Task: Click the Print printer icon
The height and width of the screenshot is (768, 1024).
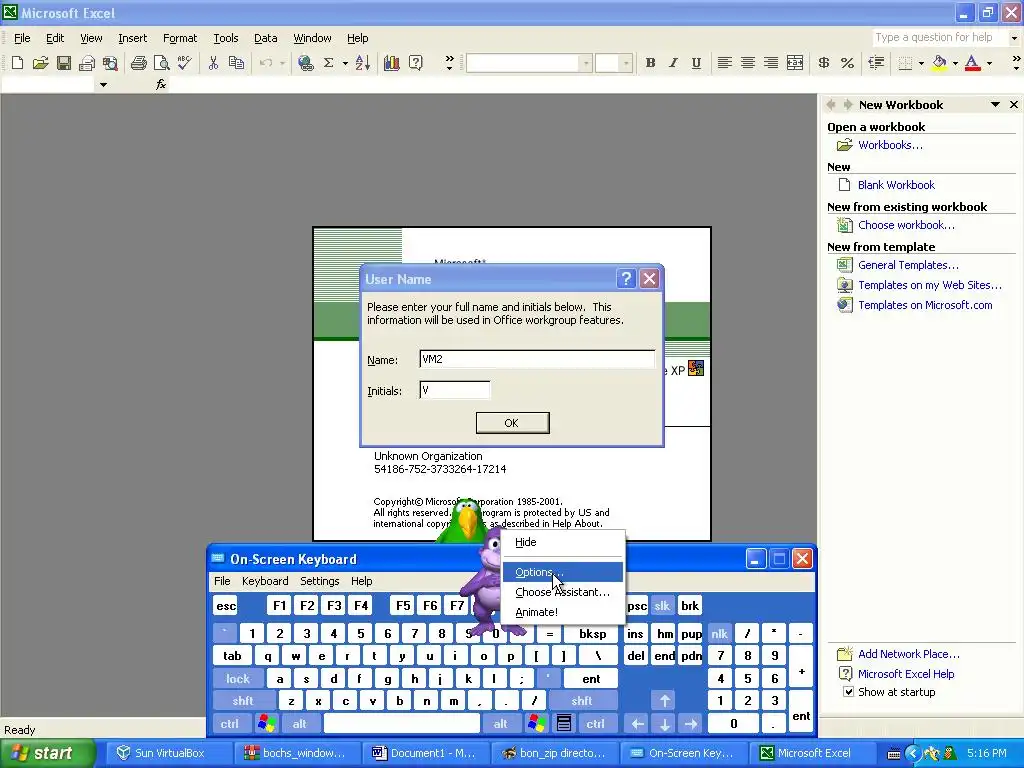Action: coord(138,63)
